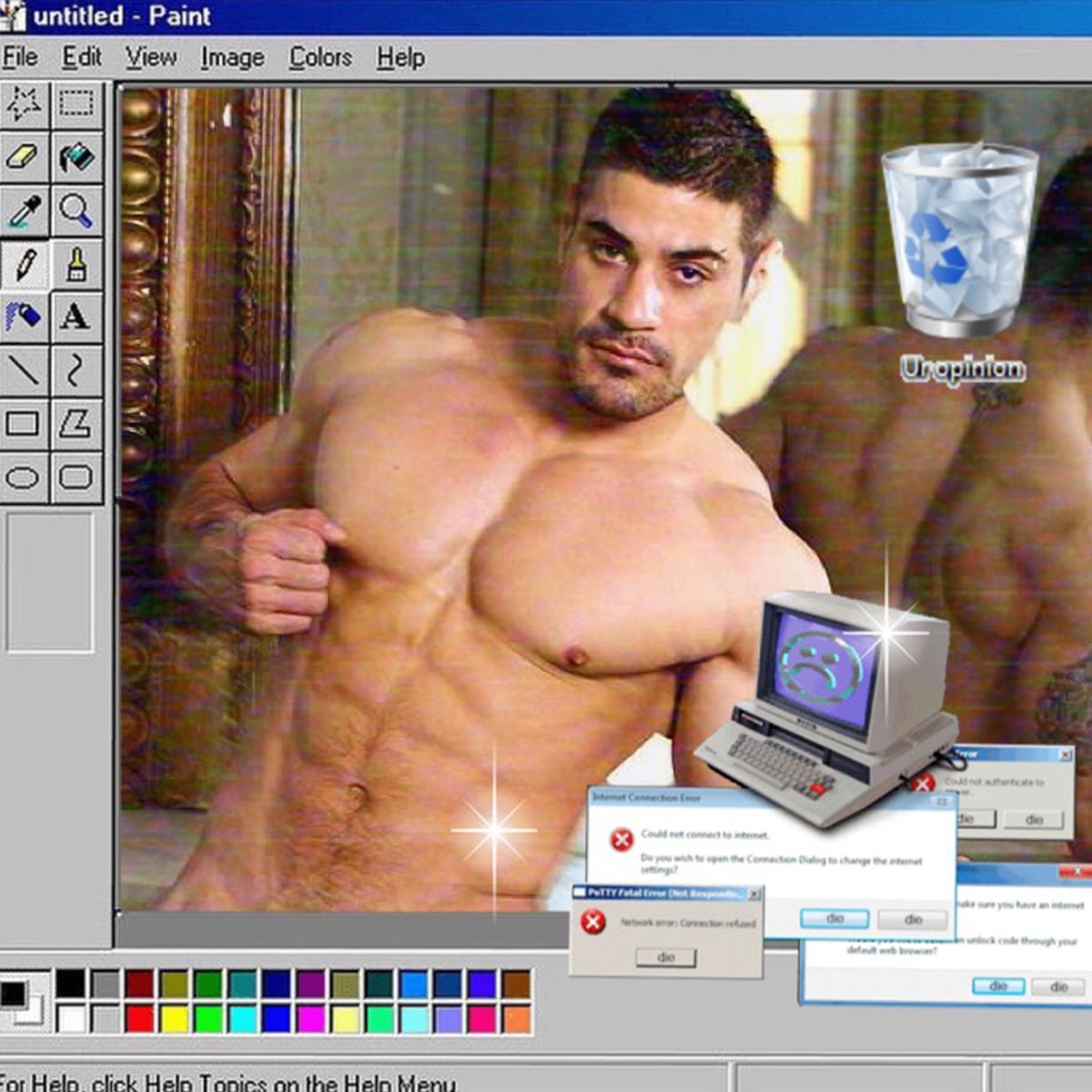
Task: Select the Pick Color eyedropper tool
Action: point(24,211)
